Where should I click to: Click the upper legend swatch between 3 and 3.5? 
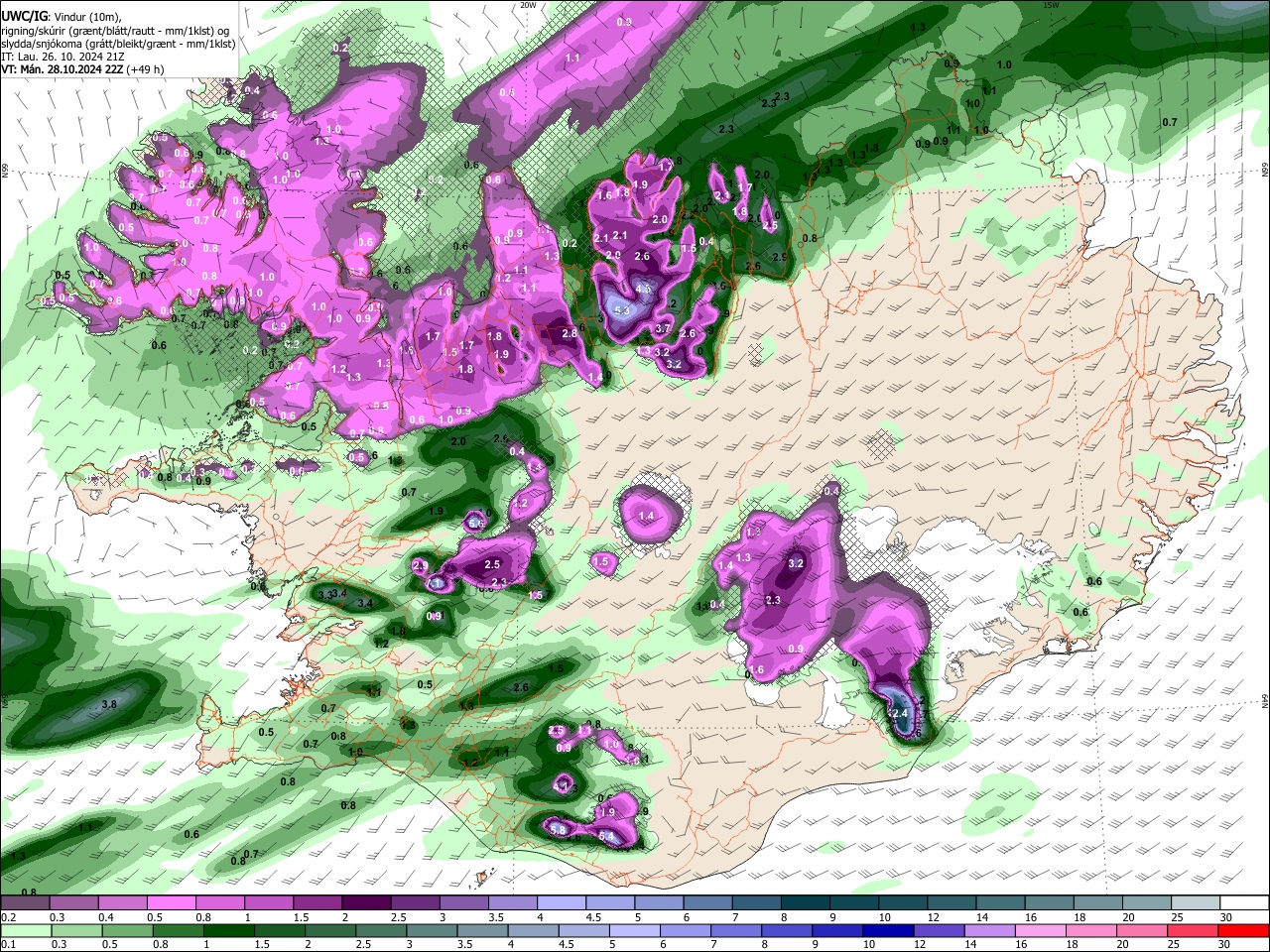click(x=463, y=903)
